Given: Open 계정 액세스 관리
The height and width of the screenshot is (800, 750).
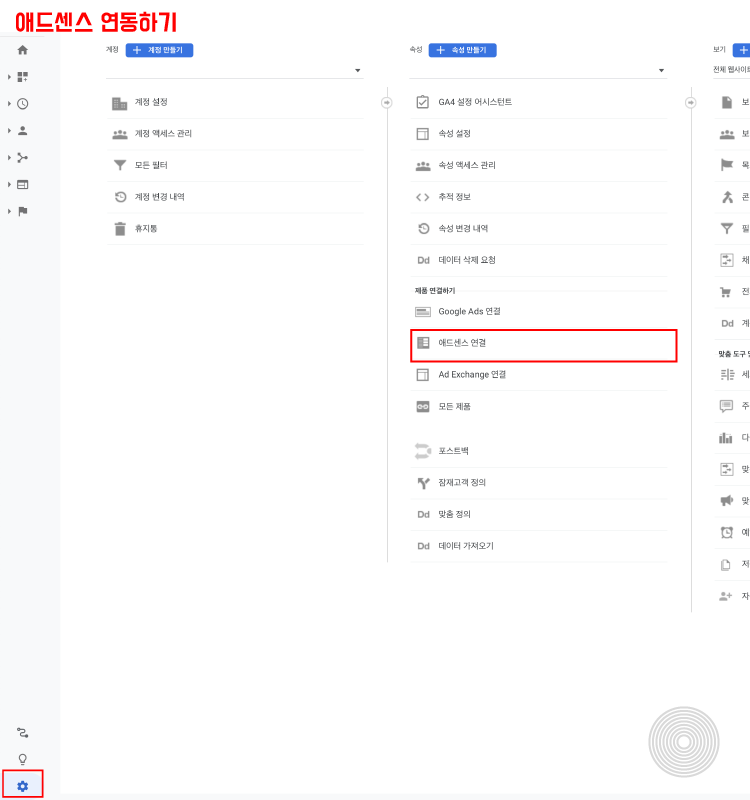Looking at the screenshot, I should [x=235, y=134].
